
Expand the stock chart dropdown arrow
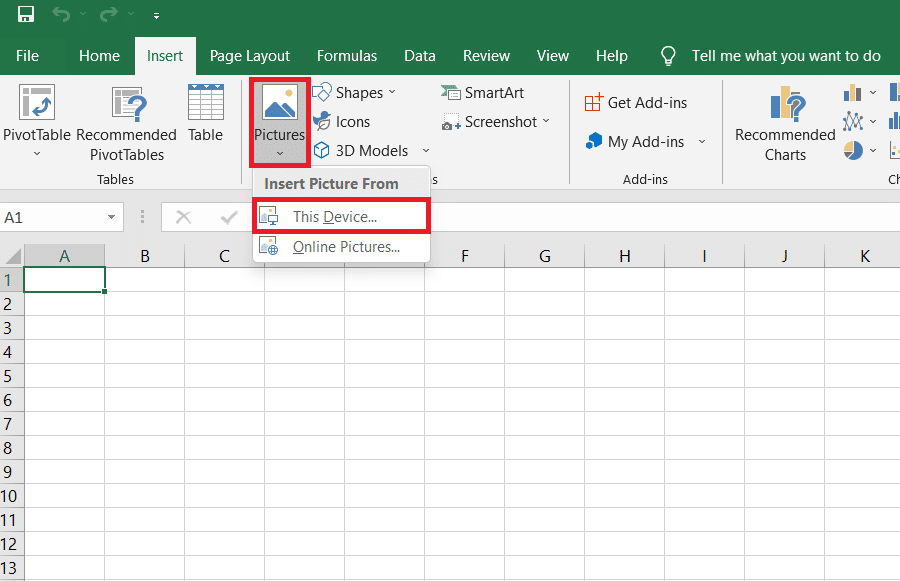pos(873,121)
